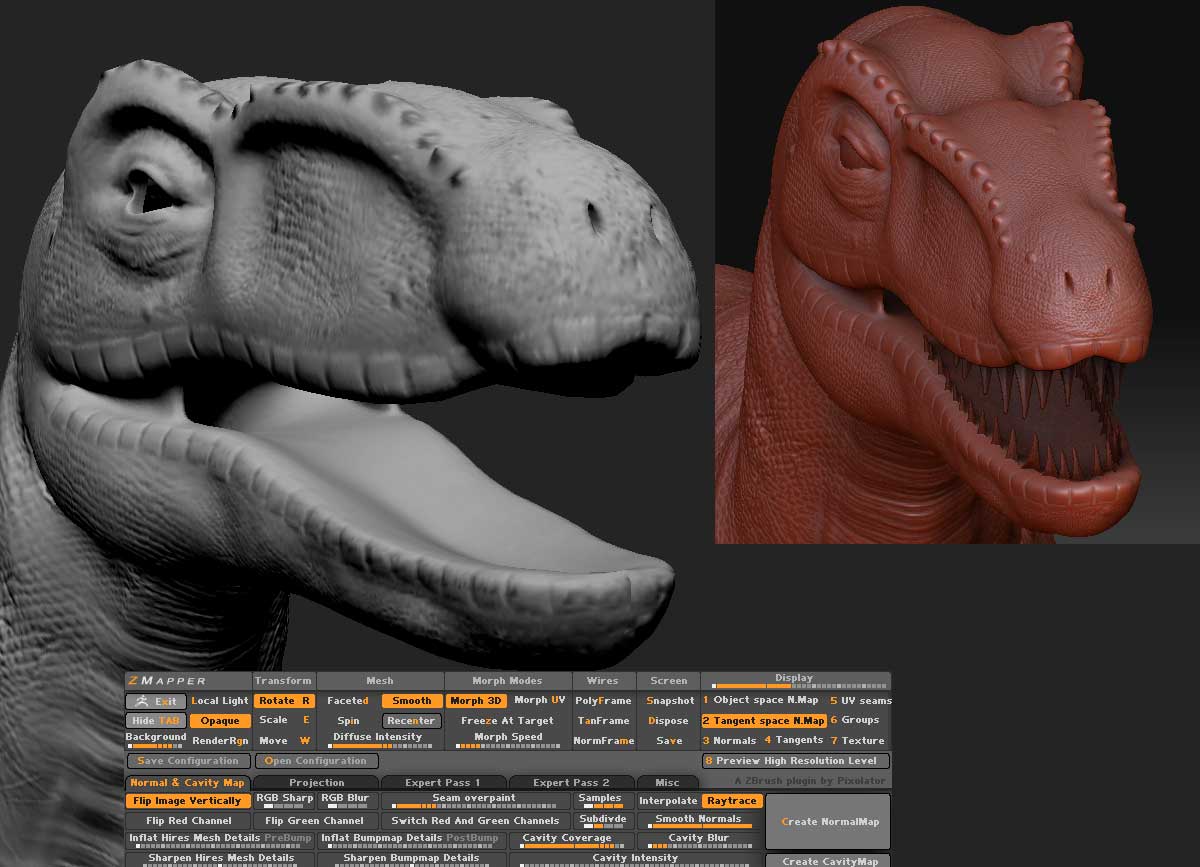Viewport: 1200px width, 867px height.
Task: Switch to Expert Pass 2 tab
Action: pyautogui.click(x=572, y=782)
